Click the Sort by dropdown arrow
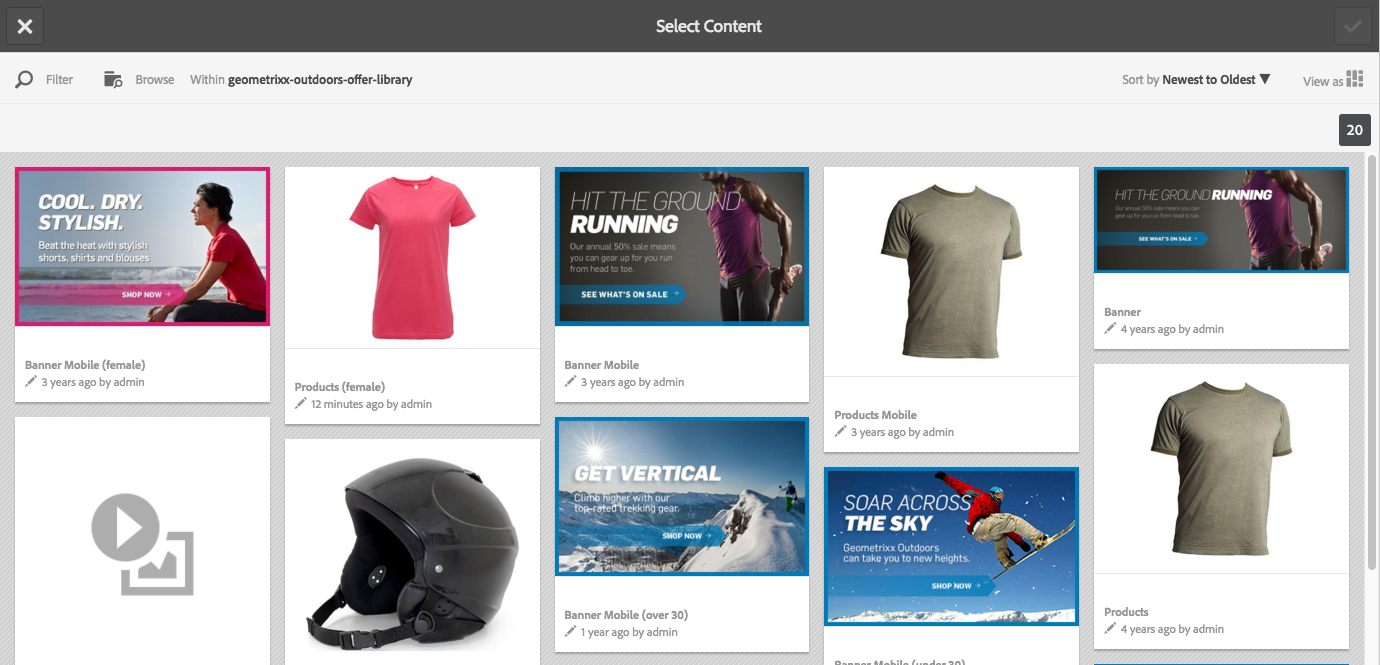The height and width of the screenshot is (665, 1380). click(x=1265, y=79)
